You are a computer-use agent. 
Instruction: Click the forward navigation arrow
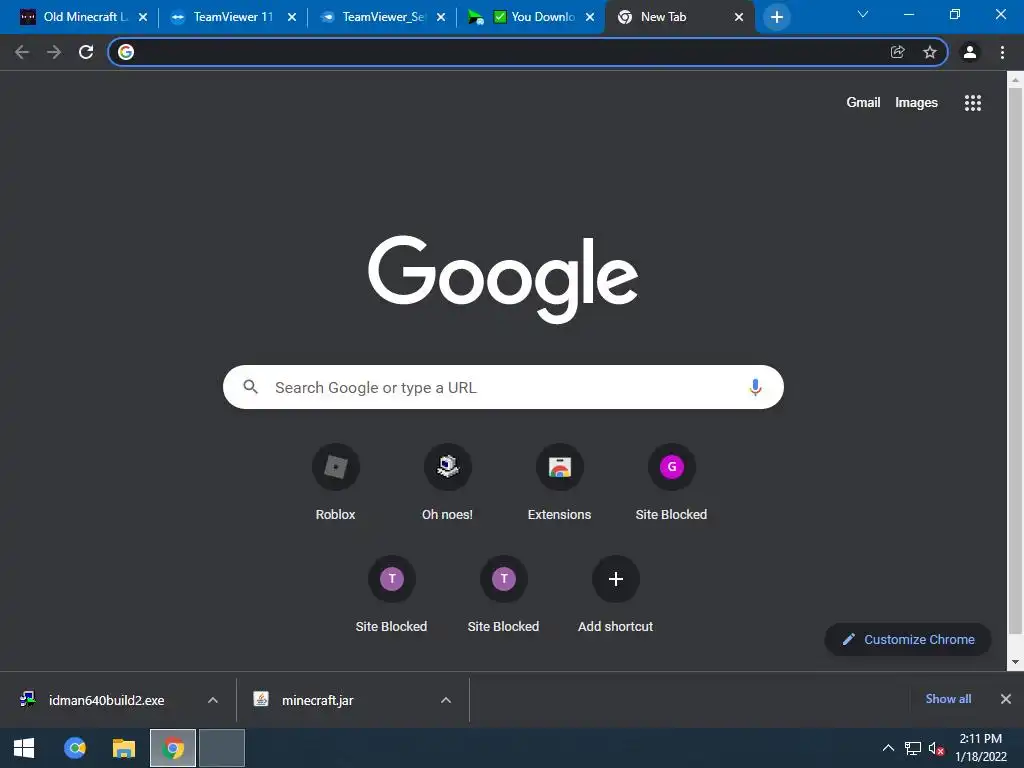(x=54, y=52)
